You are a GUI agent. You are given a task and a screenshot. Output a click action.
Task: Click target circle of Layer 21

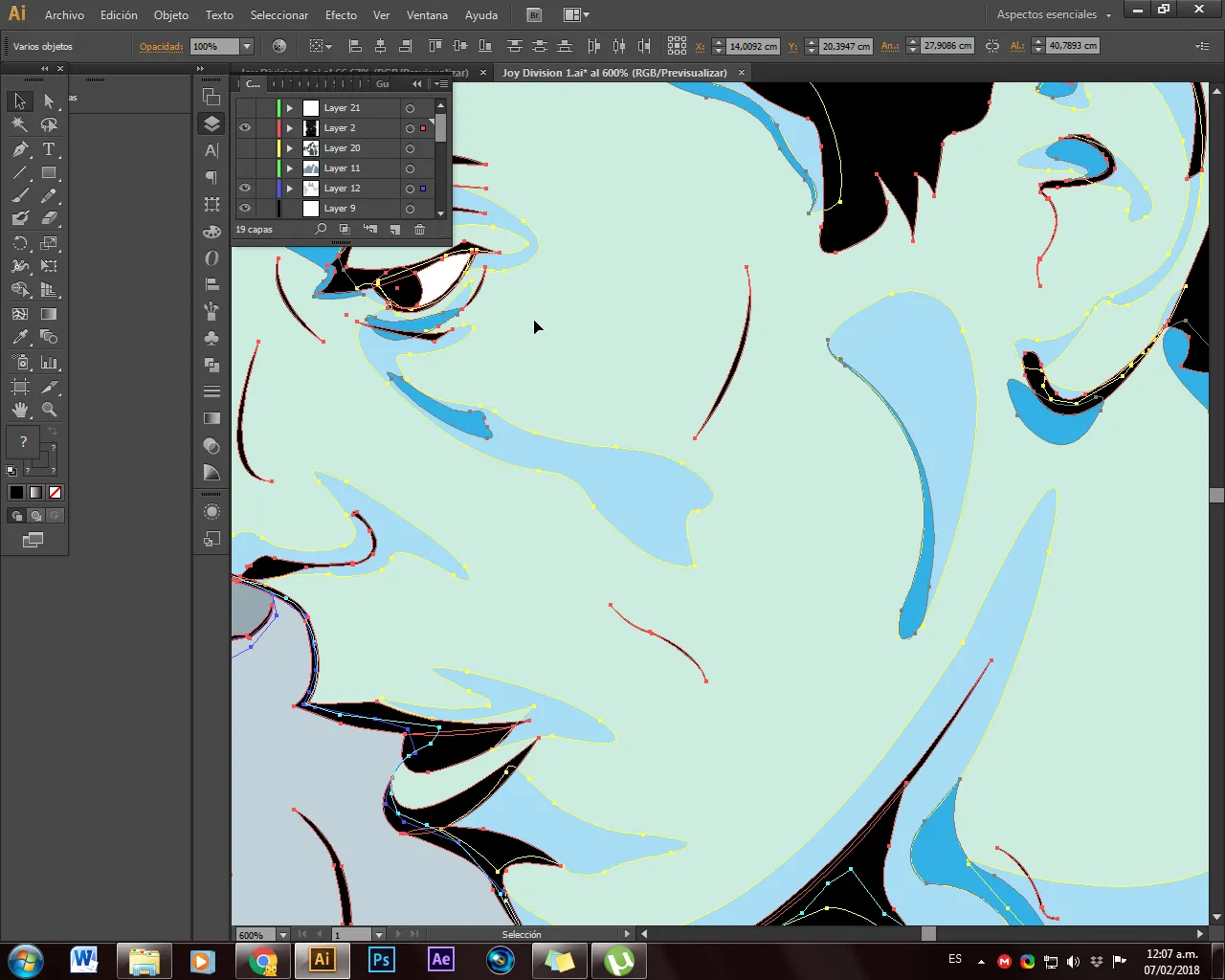pyautogui.click(x=410, y=108)
